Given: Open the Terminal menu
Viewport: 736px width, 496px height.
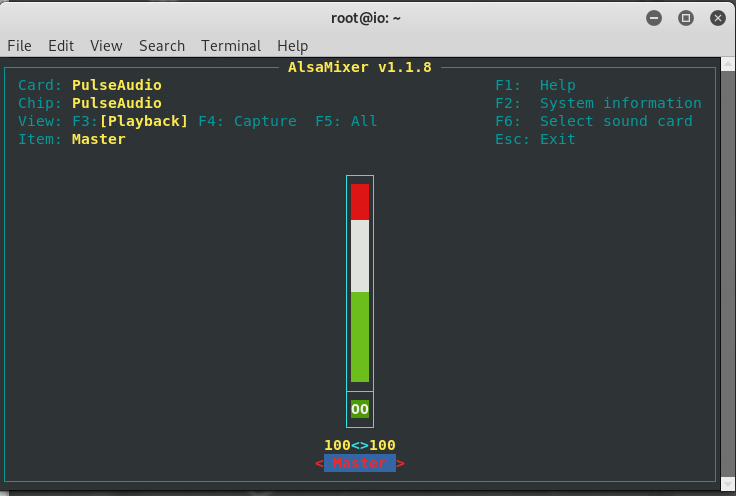Looking at the screenshot, I should click(x=231, y=46).
